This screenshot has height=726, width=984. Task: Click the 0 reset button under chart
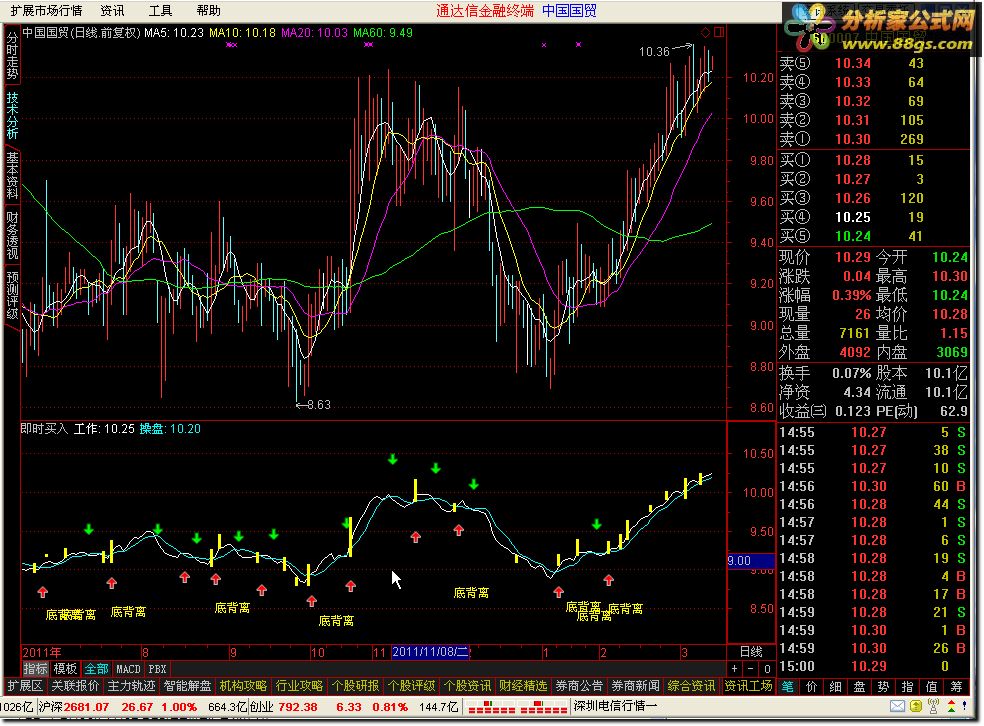(x=767, y=668)
